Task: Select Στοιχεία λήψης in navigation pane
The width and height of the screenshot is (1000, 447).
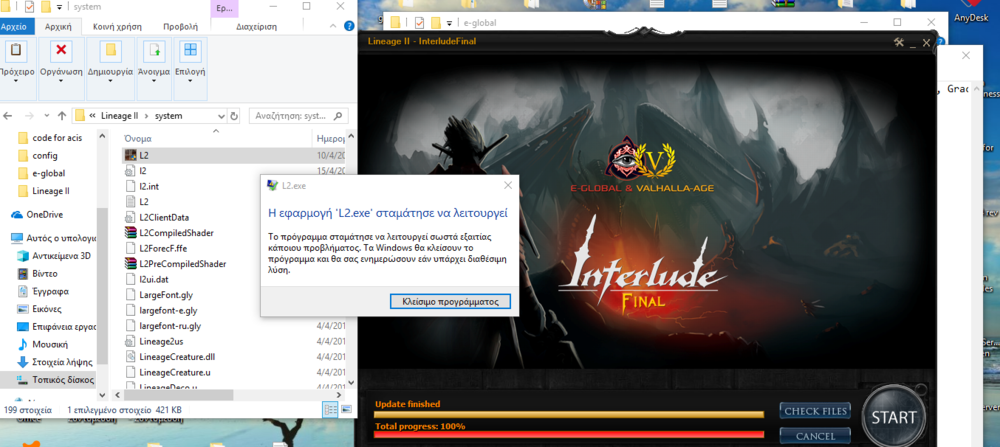Action: click(x=55, y=362)
